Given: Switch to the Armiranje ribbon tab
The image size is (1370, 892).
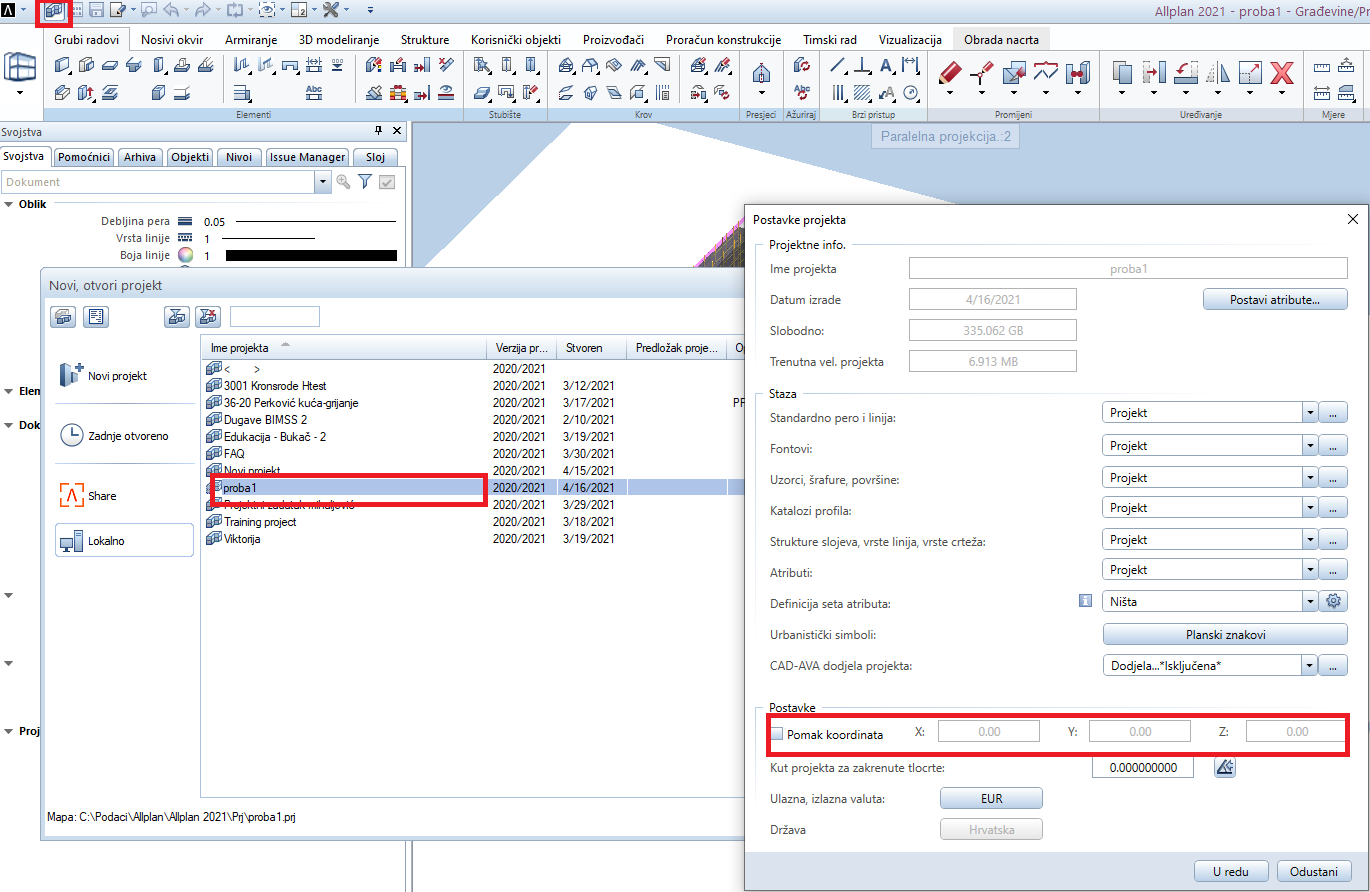Looking at the screenshot, I should tap(252, 40).
